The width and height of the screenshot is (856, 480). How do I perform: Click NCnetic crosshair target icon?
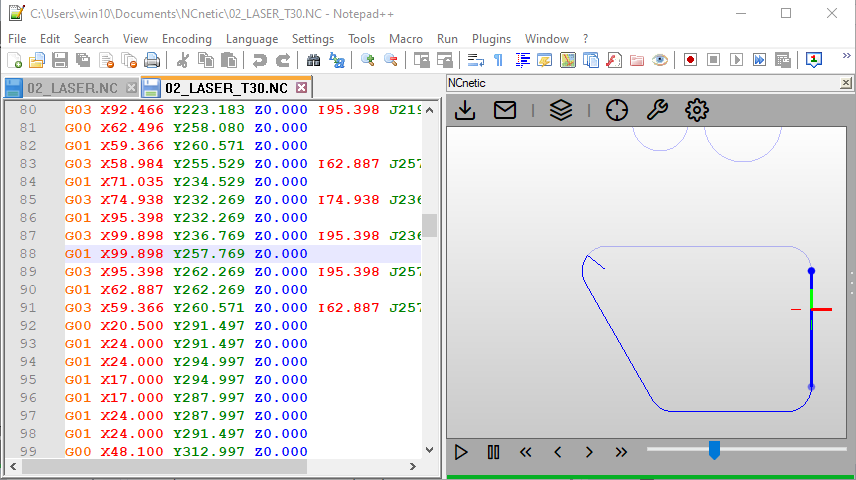click(617, 110)
